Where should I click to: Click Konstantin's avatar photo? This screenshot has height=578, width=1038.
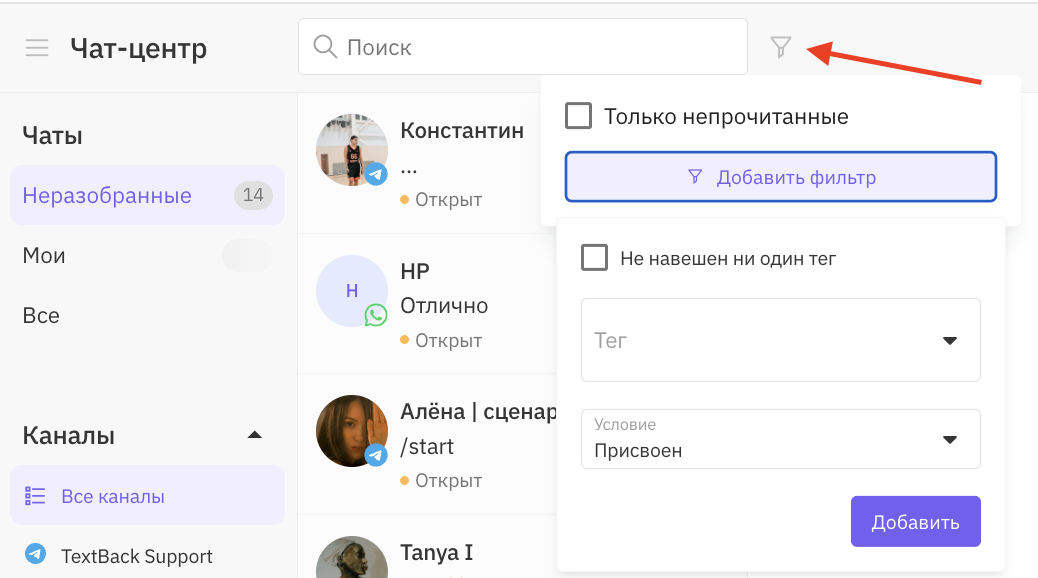[x=351, y=149]
